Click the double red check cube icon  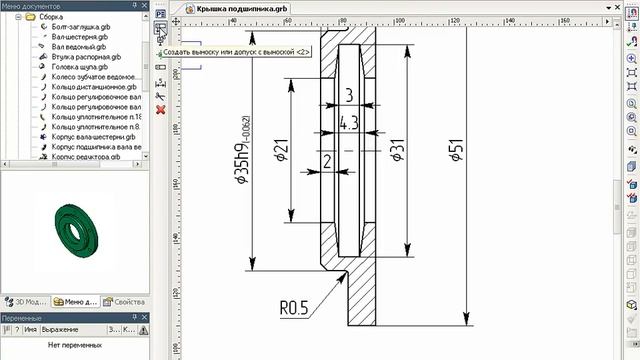pos(632,198)
